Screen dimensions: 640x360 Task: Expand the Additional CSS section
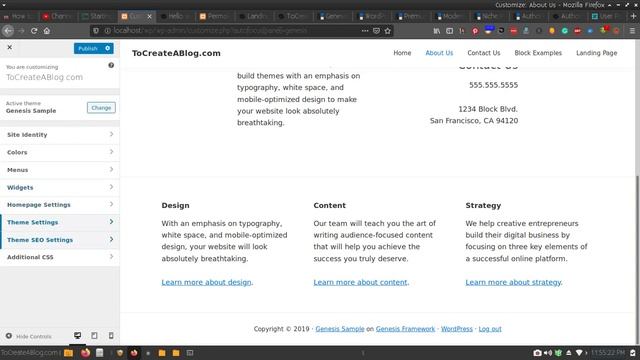point(60,257)
